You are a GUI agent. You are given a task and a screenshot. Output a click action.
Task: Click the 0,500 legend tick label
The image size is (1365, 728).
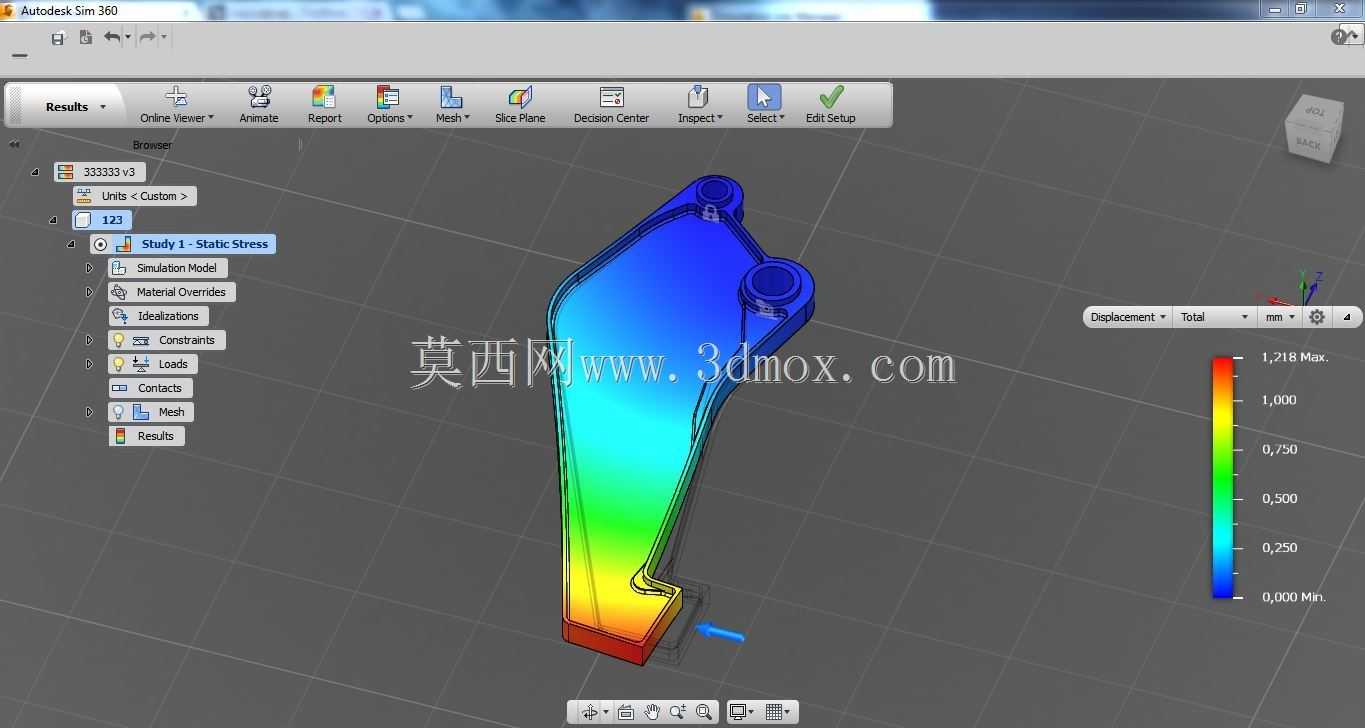(1279, 498)
